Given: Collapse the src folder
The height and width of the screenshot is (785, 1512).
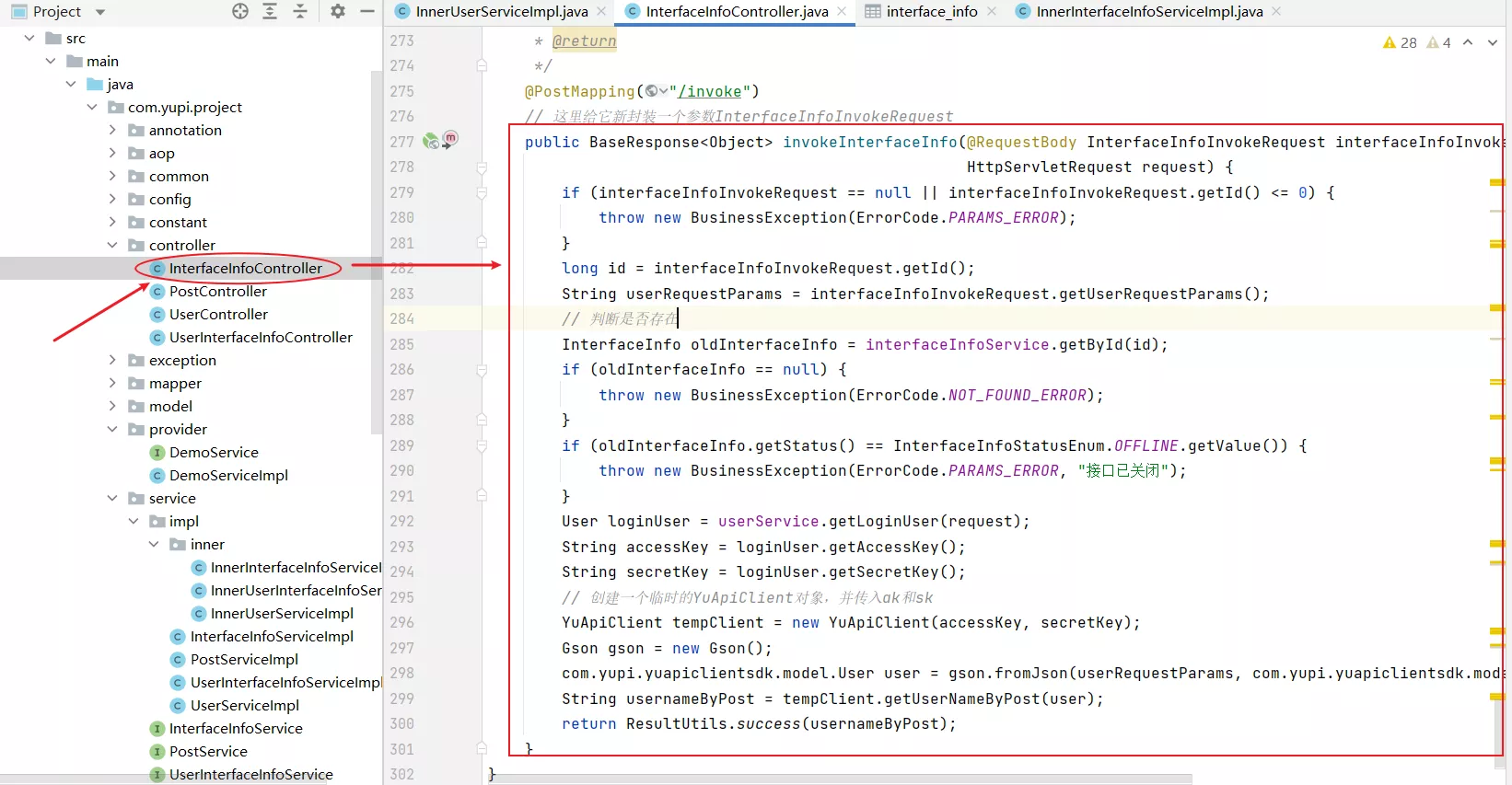Looking at the screenshot, I should point(29,38).
